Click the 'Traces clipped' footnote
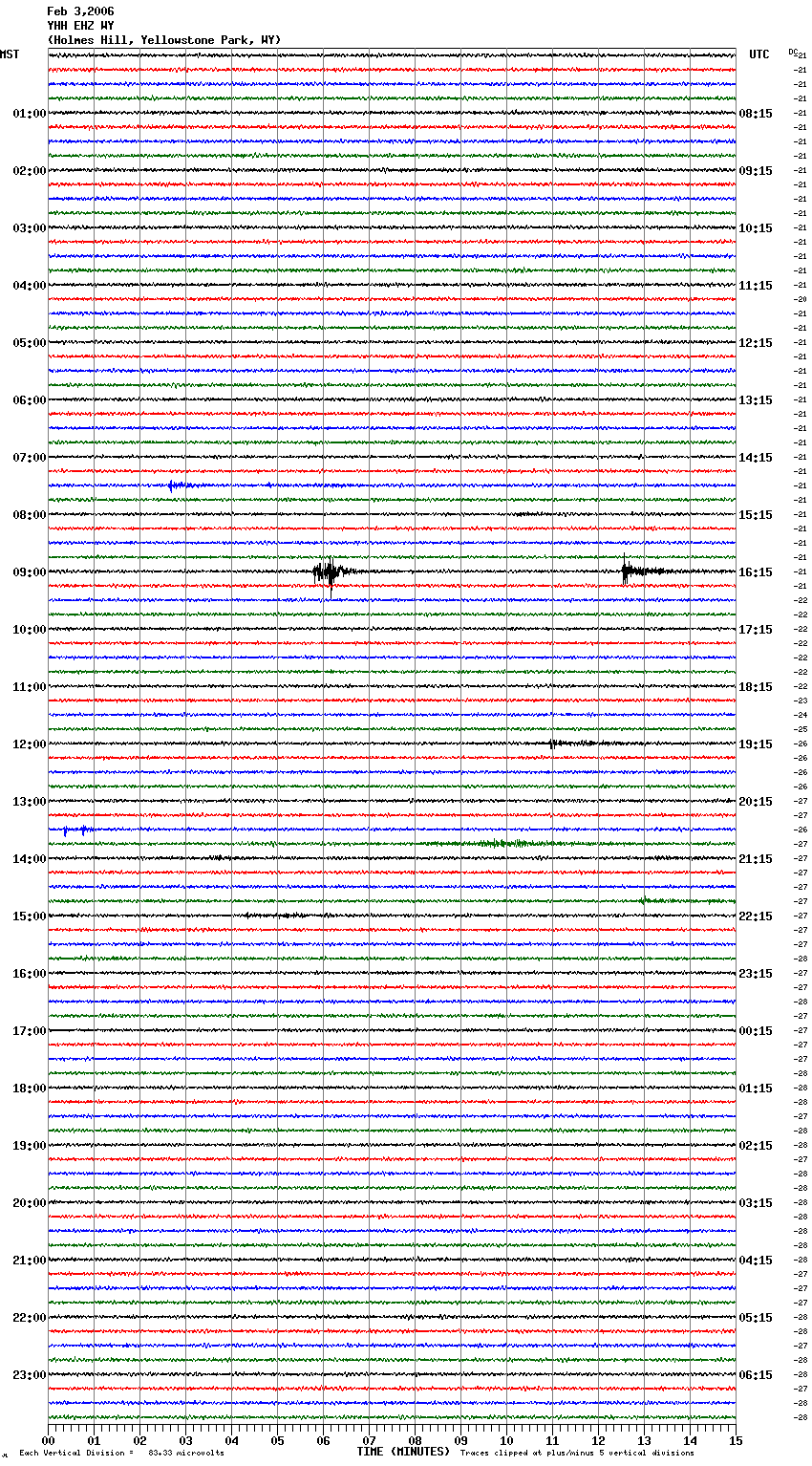Screen dimensions: 812x1466 click(x=577, y=1453)
